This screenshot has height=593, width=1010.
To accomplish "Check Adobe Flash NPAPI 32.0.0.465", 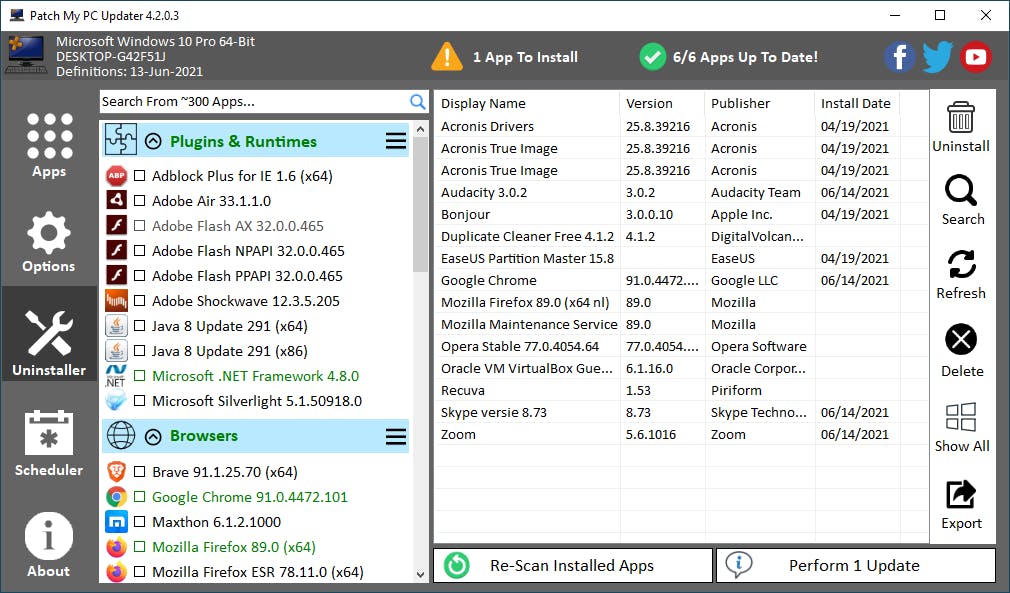I will coord(139,251).
